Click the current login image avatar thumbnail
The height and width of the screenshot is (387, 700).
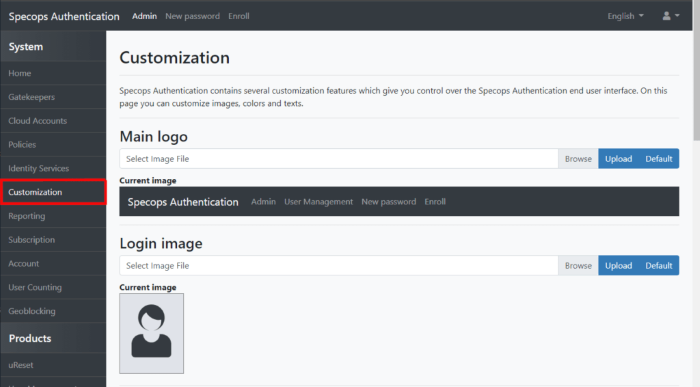(x=151, y=333)
